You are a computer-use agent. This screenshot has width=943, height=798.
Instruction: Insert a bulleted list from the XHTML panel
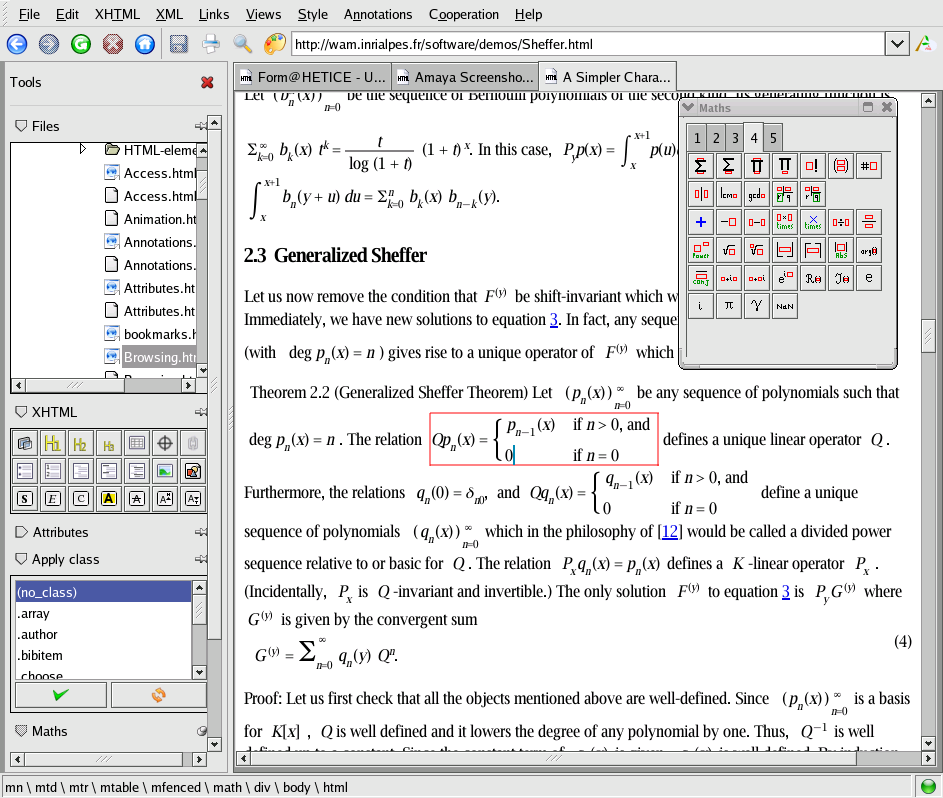click(x=25, y=471)
